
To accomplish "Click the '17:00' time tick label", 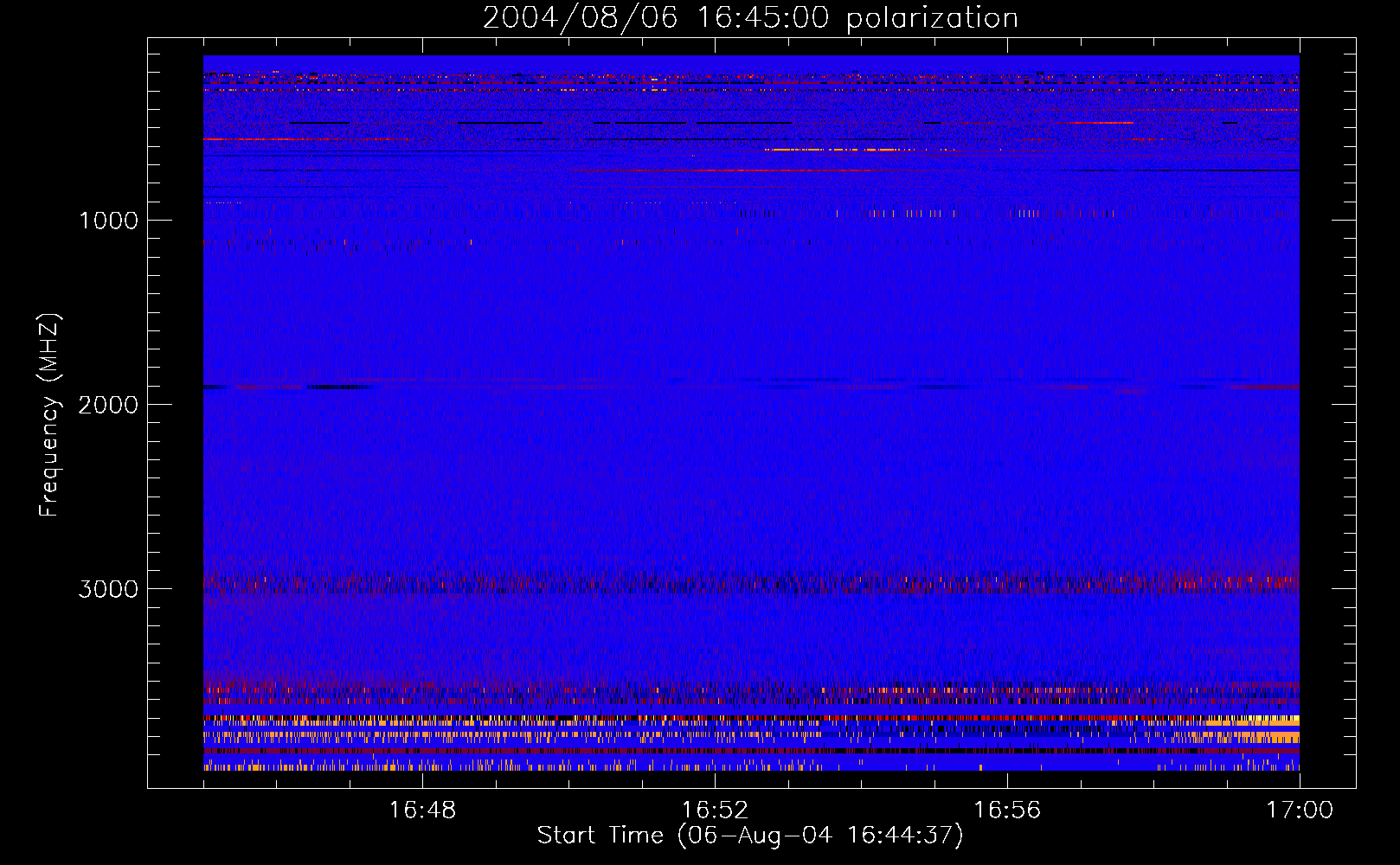I will pyautogui.click(x=1300, y=811).
